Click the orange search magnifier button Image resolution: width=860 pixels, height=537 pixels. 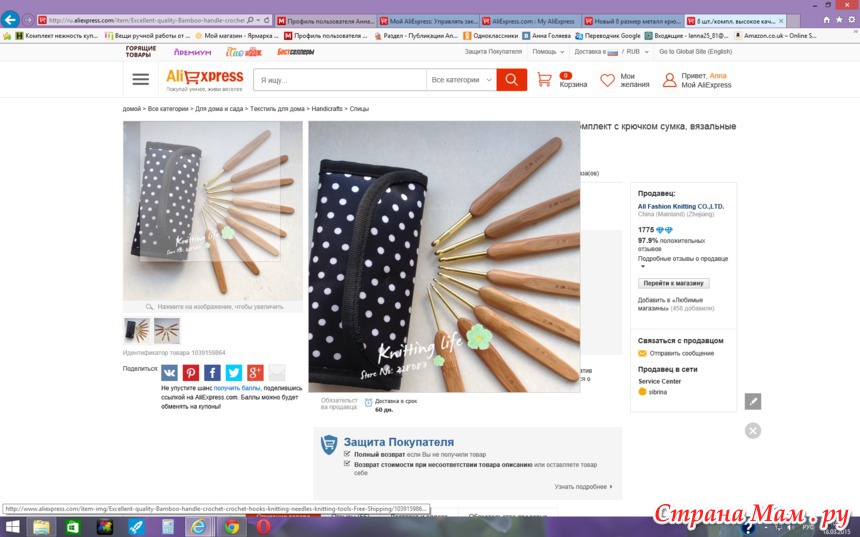[511, 80]
